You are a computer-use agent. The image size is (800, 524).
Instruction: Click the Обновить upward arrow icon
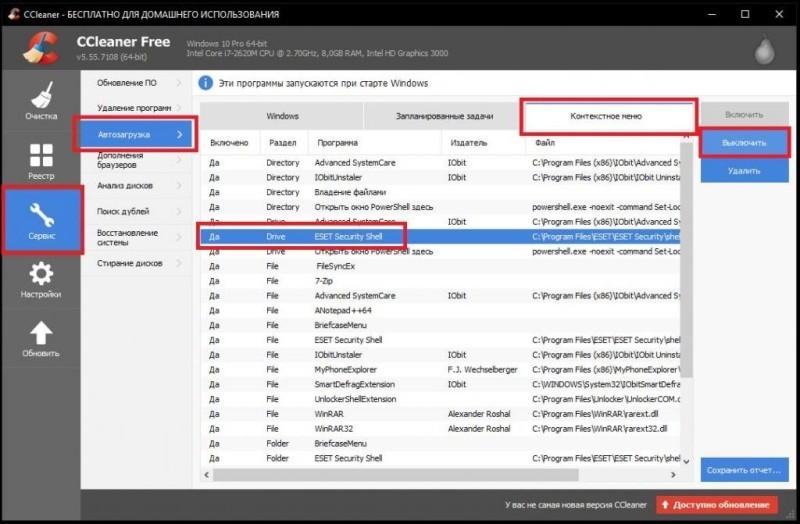pyautogui.click(x=40, y=334)
